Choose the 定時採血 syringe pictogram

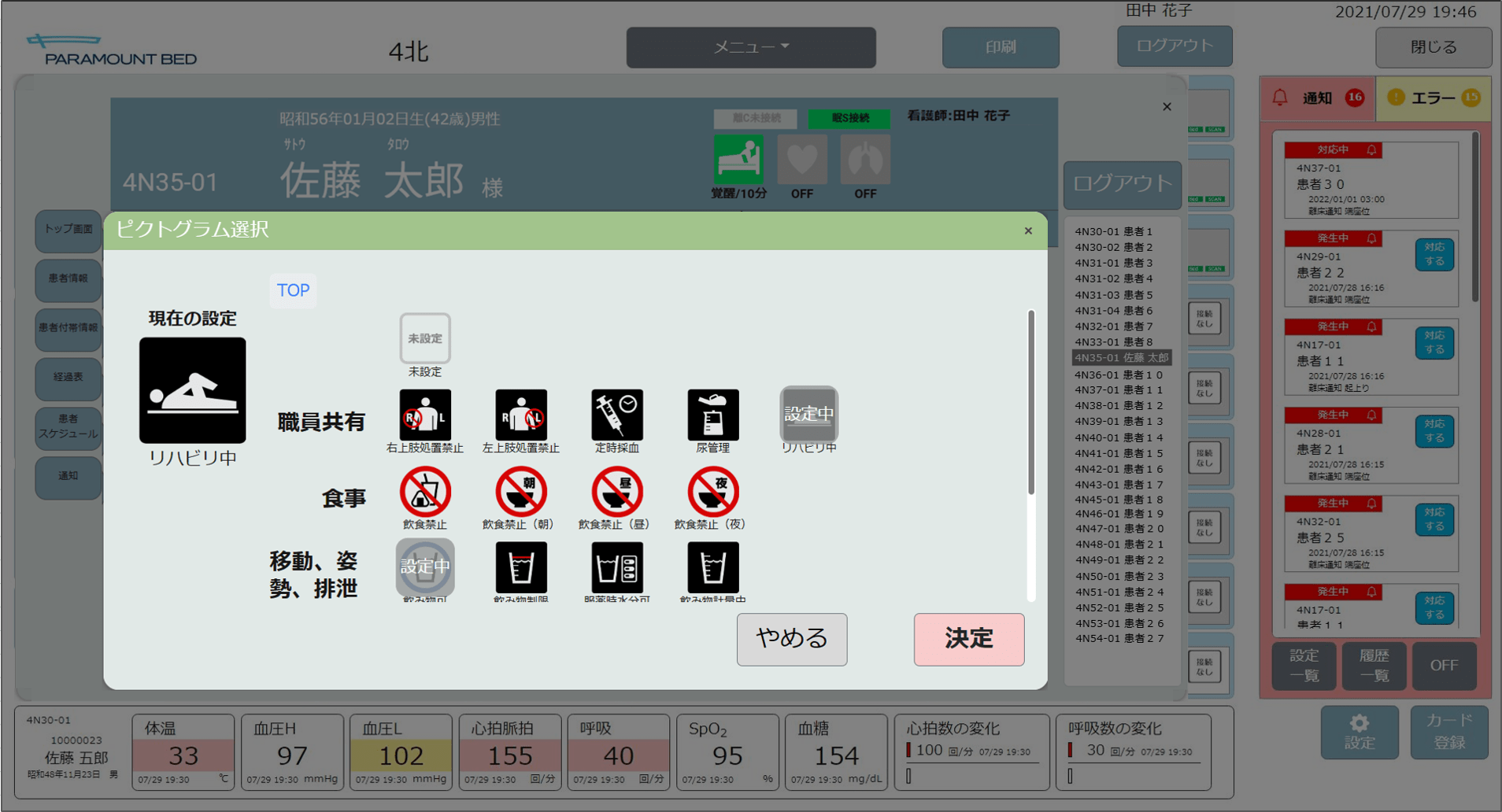616,415
